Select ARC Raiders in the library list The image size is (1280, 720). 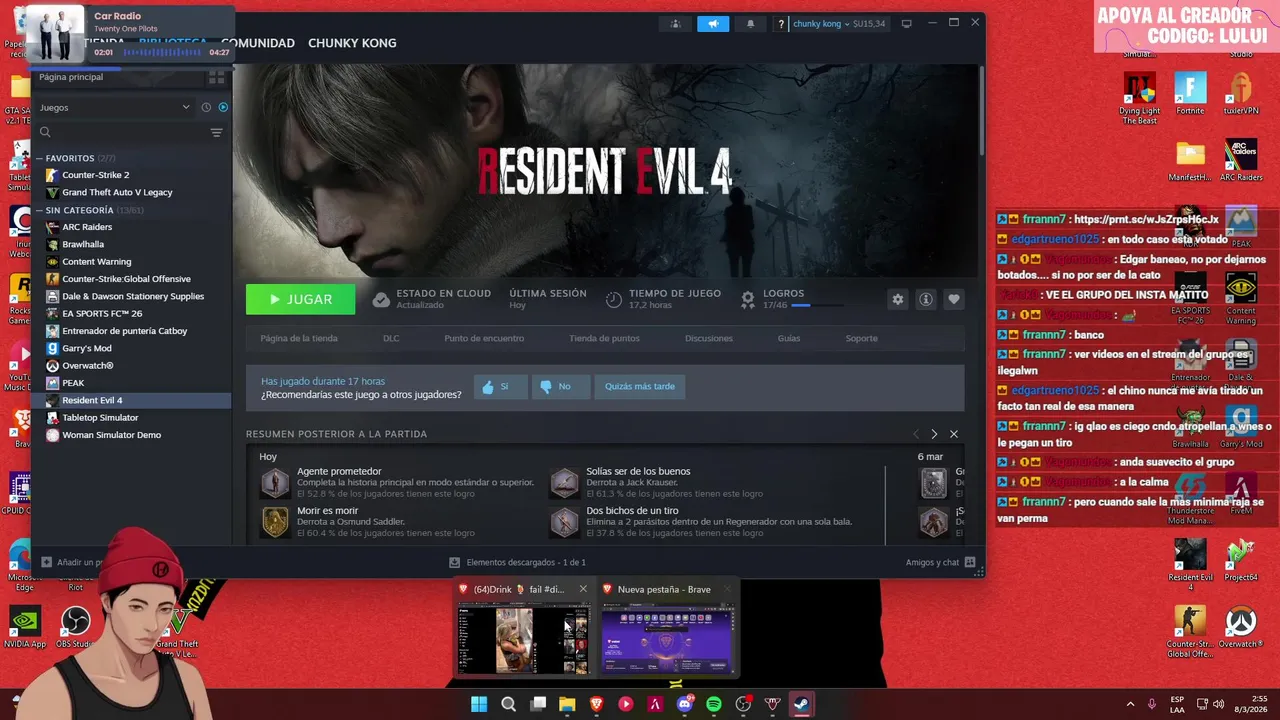[x=132, y=227]
